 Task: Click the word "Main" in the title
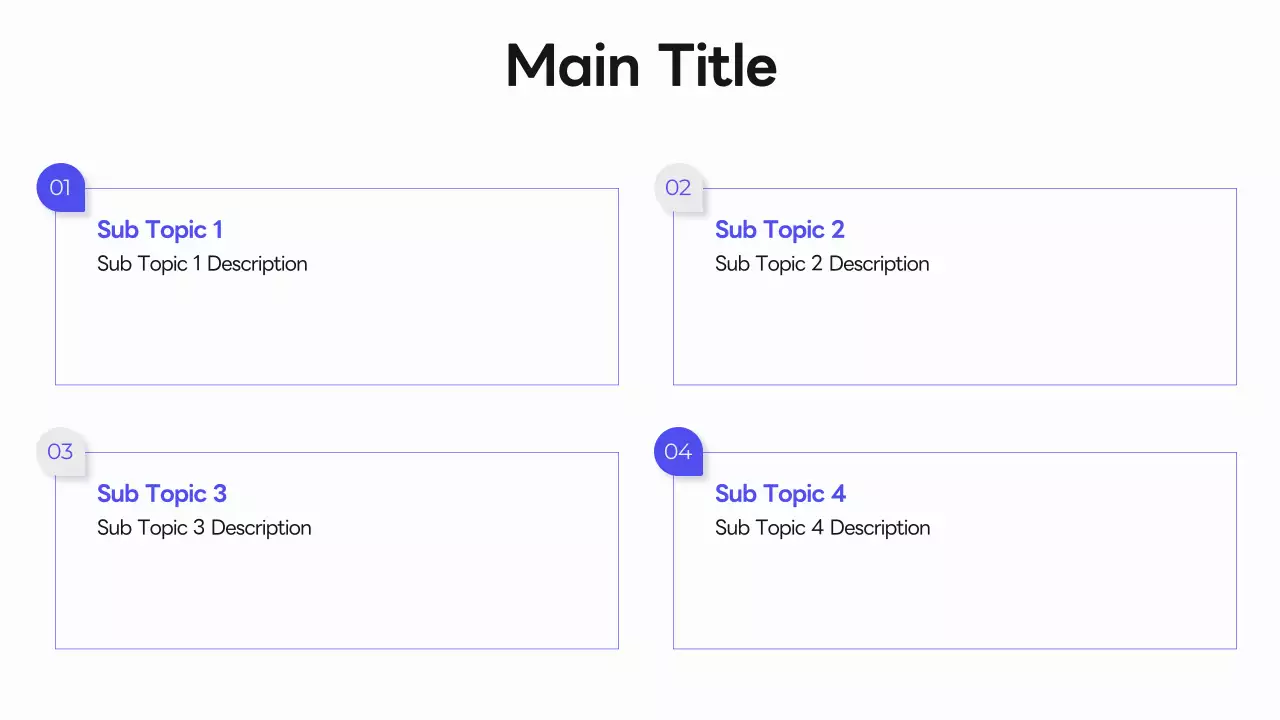573,66
